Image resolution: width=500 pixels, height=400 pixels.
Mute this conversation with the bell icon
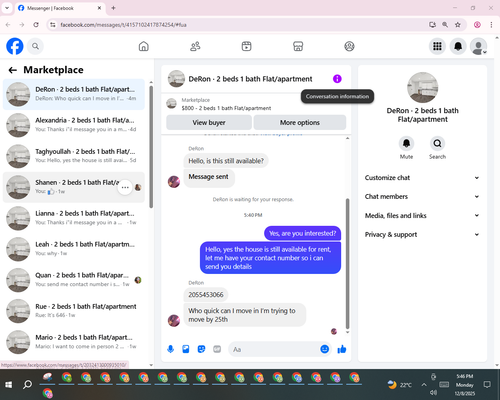point(406,144)
